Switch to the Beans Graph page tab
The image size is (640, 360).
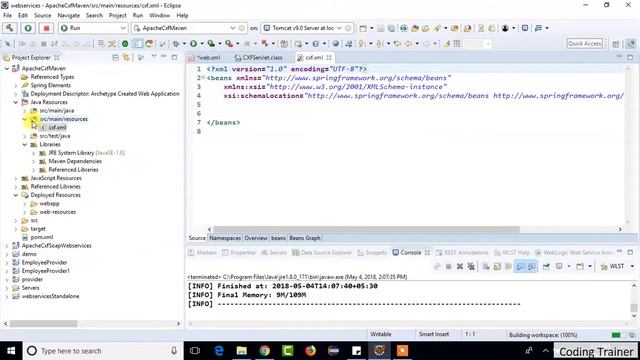[x=305, y=238]
